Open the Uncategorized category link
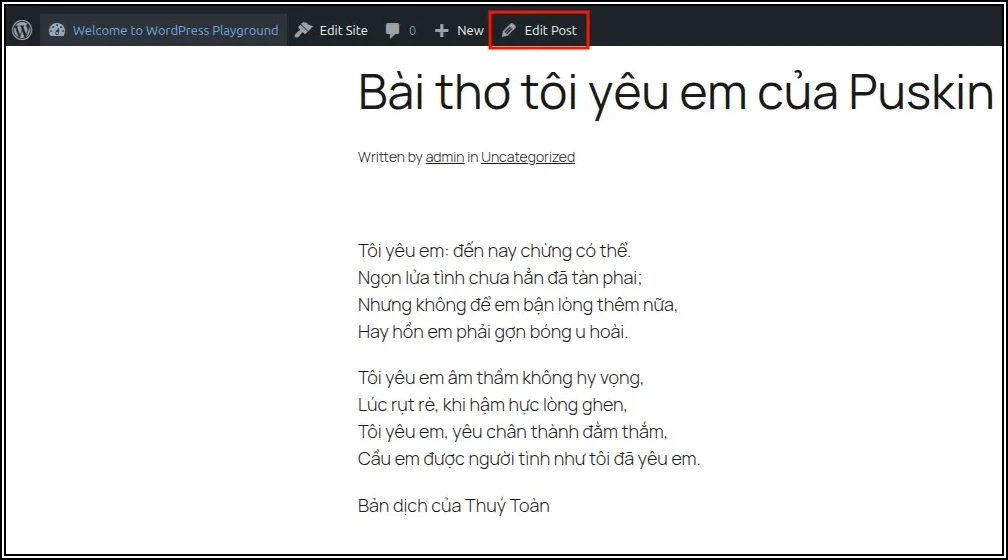The height and width of the screenshot is (560, 1008). click(x=528, y=157)
